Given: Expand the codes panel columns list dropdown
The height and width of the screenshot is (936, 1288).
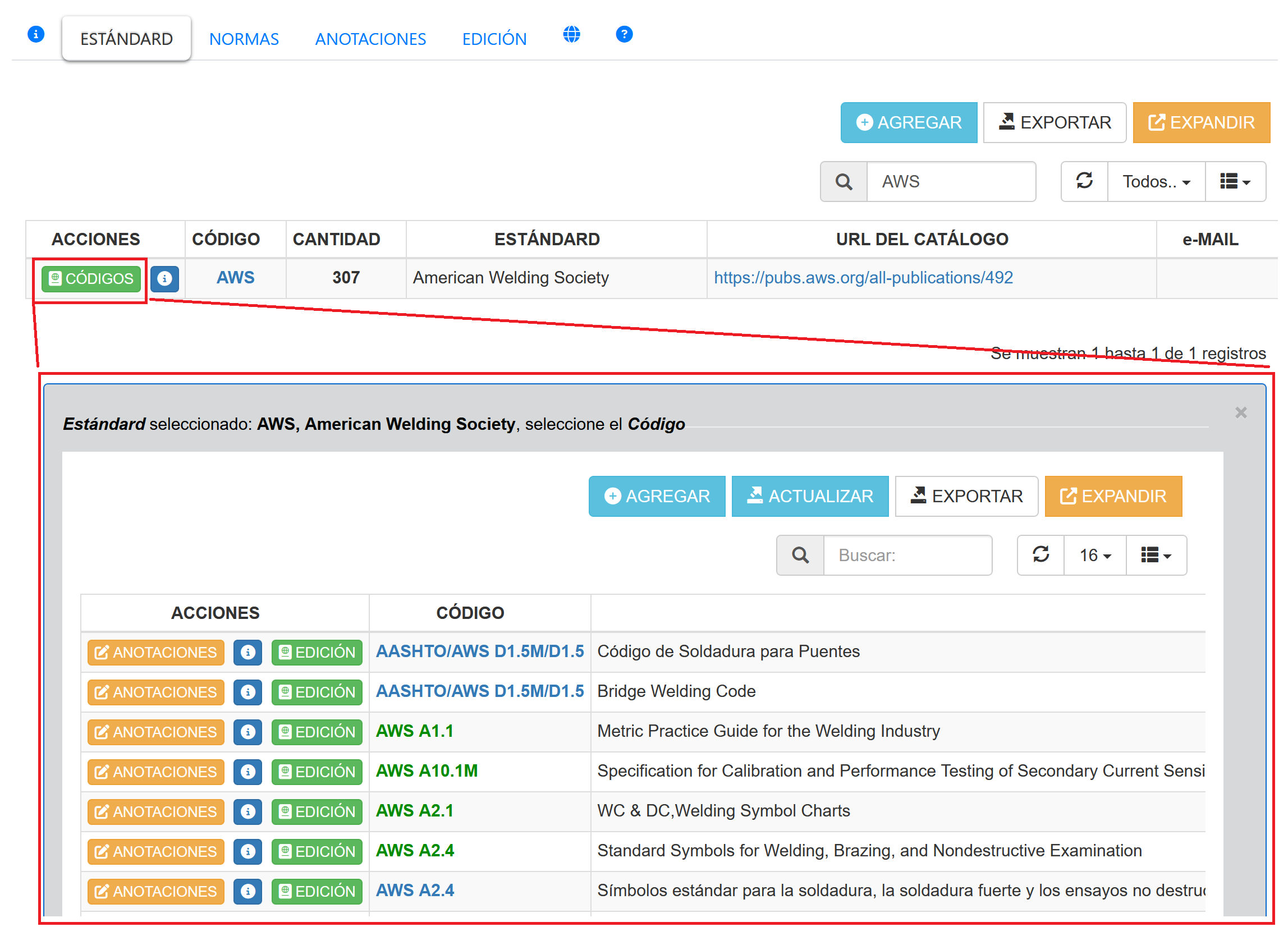Looking at the screenshot, I should pos(1156,555).
